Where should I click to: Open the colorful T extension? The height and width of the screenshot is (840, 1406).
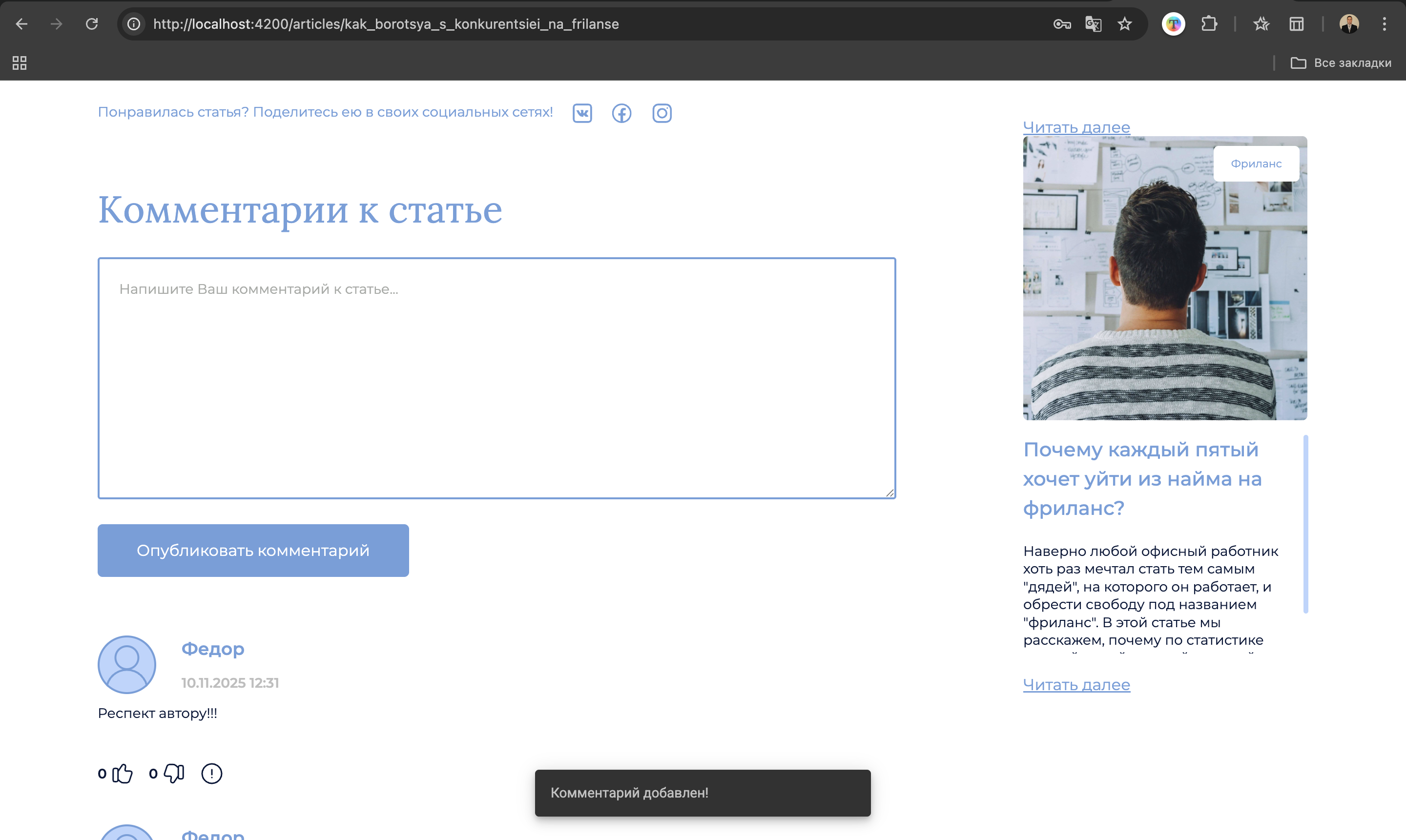coord(1173,24)
